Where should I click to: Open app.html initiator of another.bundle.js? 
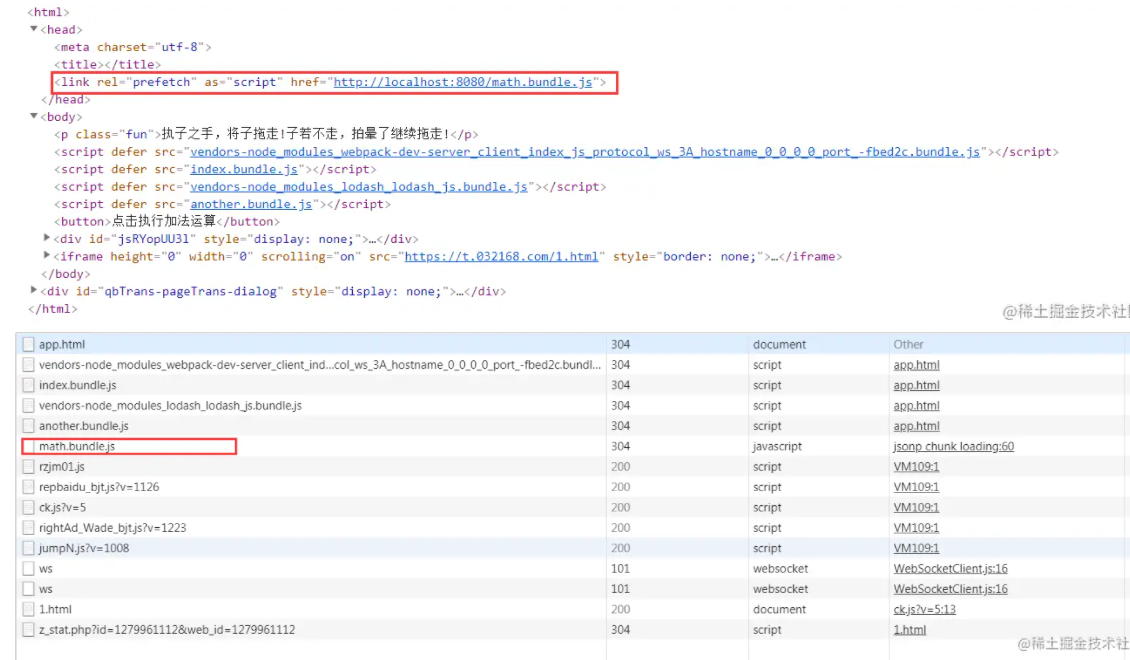click(x=916, y=426)
